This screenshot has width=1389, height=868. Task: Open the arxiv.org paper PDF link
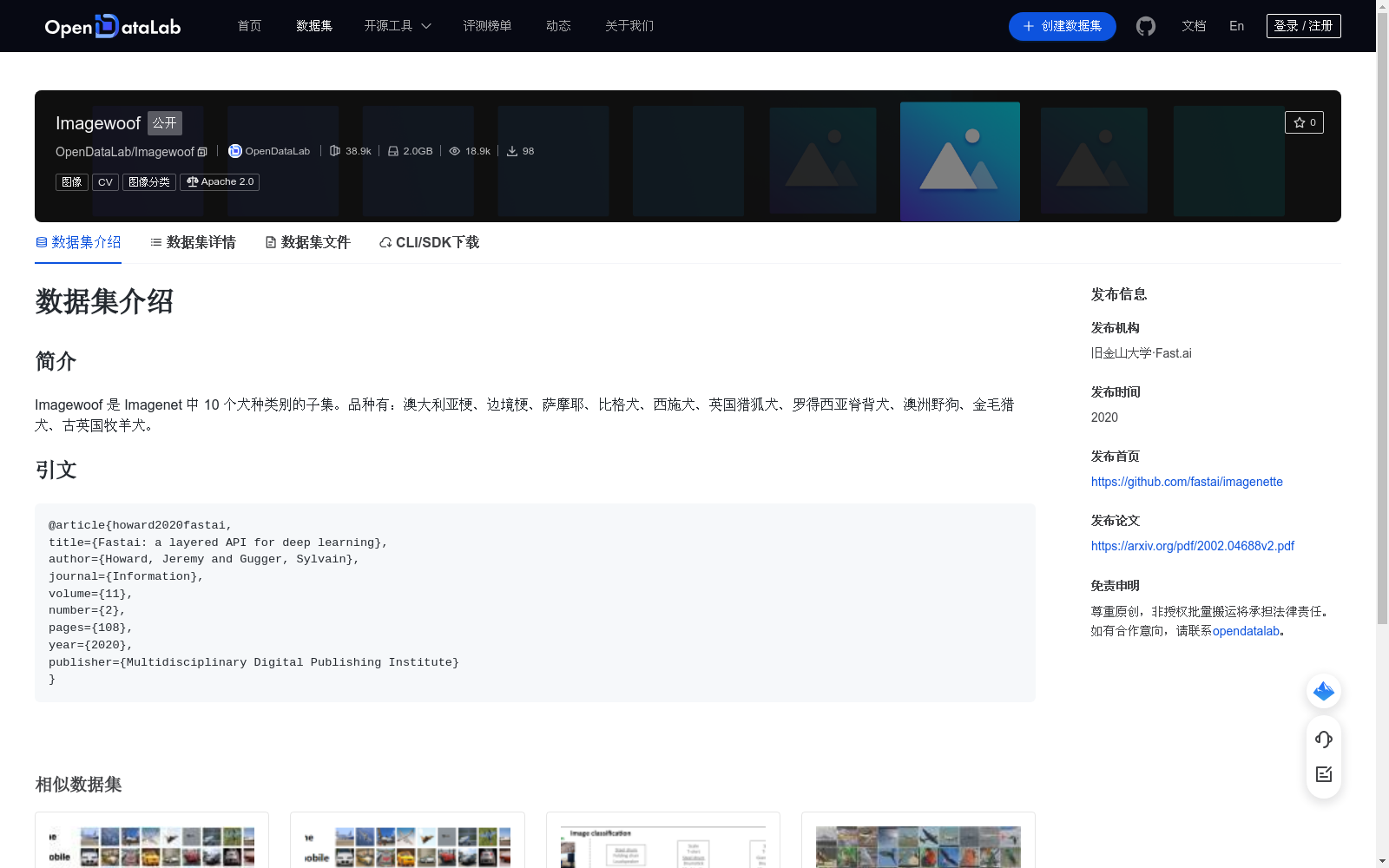1193,546
